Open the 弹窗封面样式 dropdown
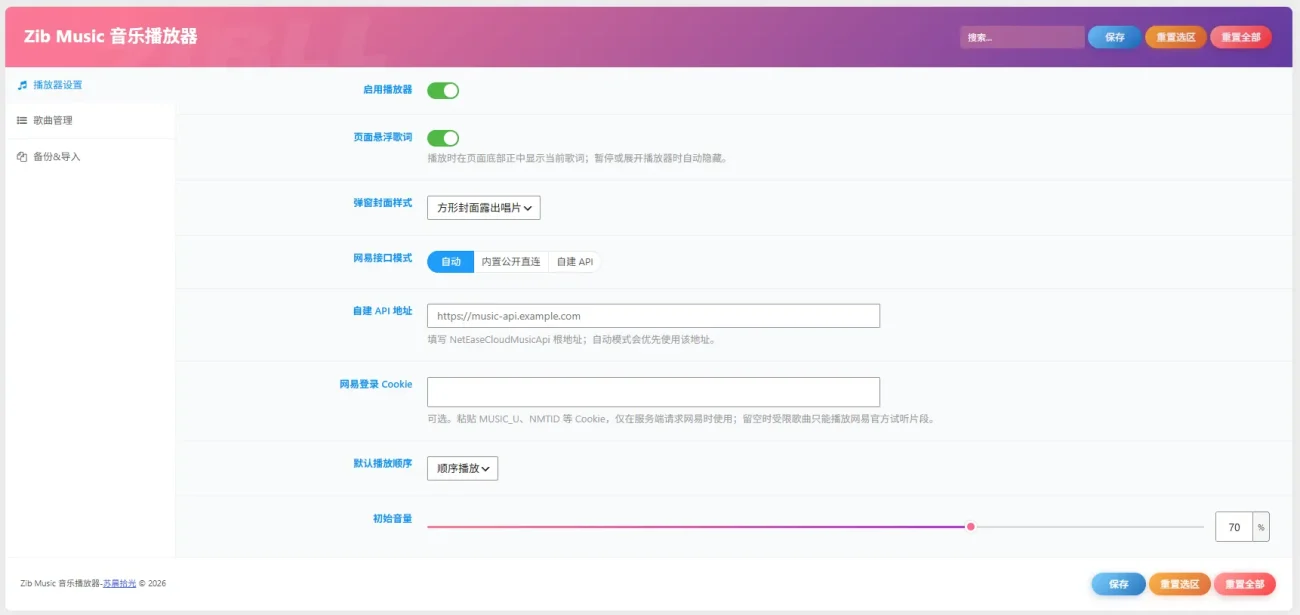This screenshot has width=1300, height=615. [484, 208]
